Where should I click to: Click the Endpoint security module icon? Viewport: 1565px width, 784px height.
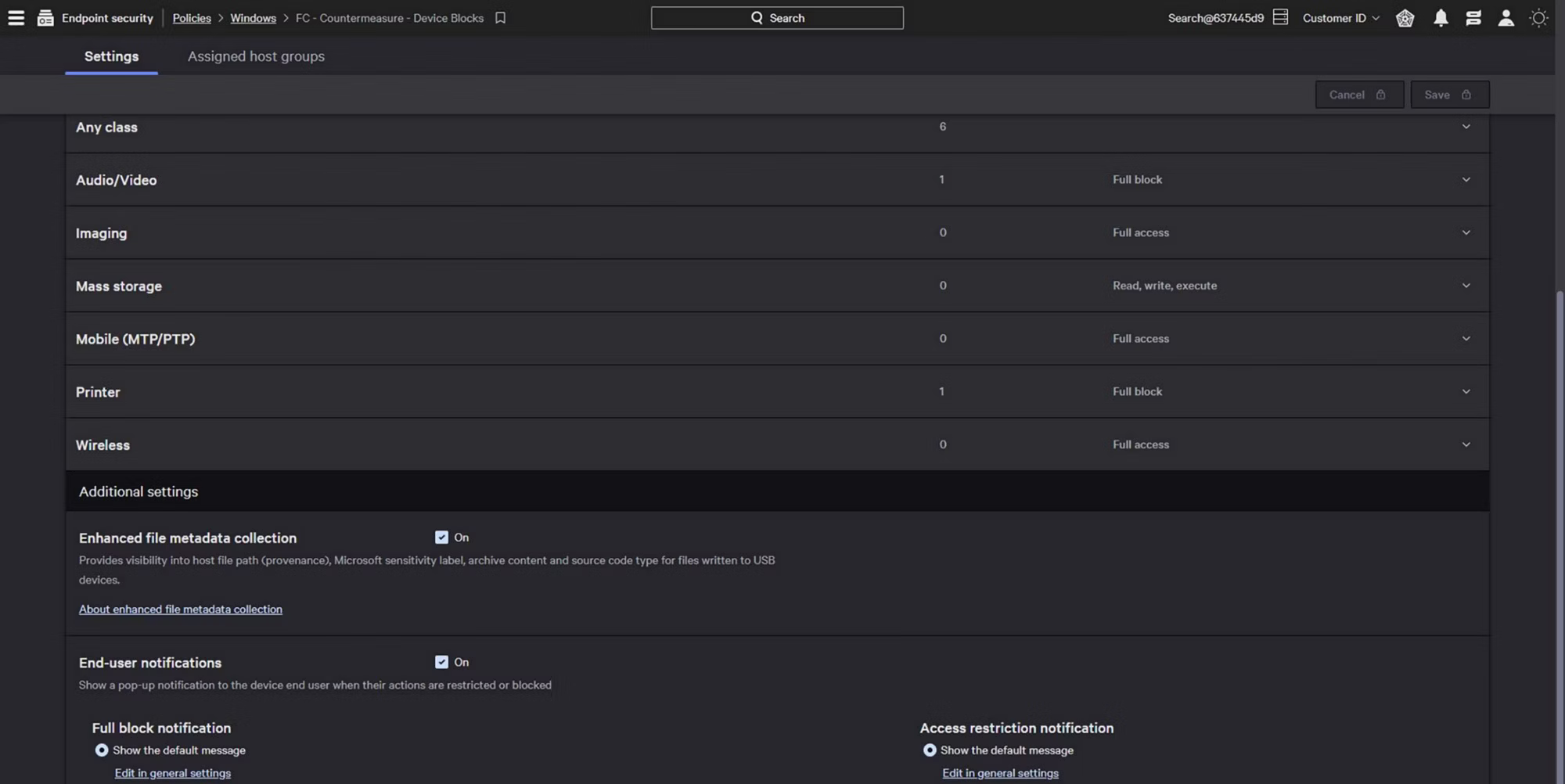(45, 17)
